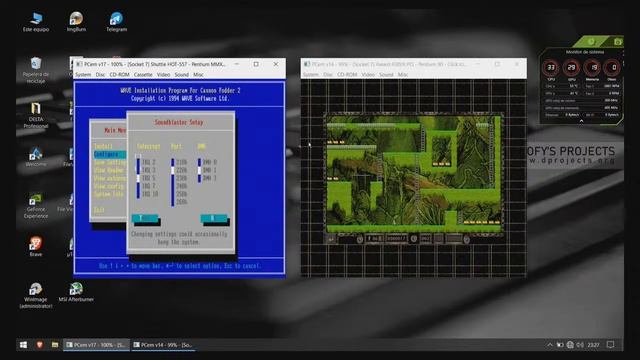Open Sound menu in PCem v17
The image size is (640, 360).
click(x=182, y=75)
